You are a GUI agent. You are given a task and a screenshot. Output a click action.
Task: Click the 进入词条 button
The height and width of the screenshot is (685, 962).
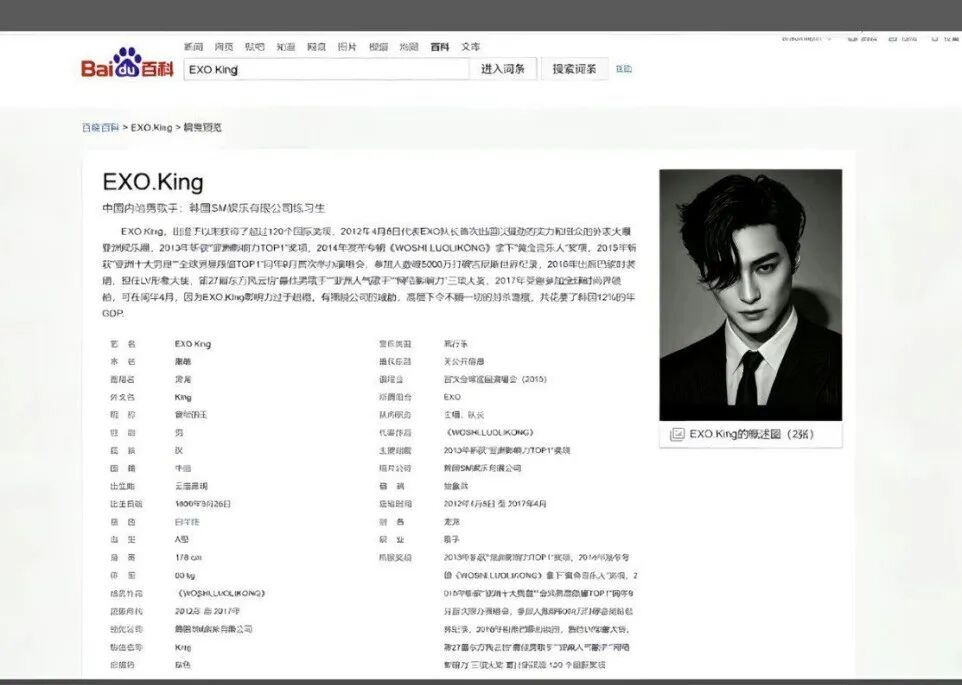[x=503, y=69]
